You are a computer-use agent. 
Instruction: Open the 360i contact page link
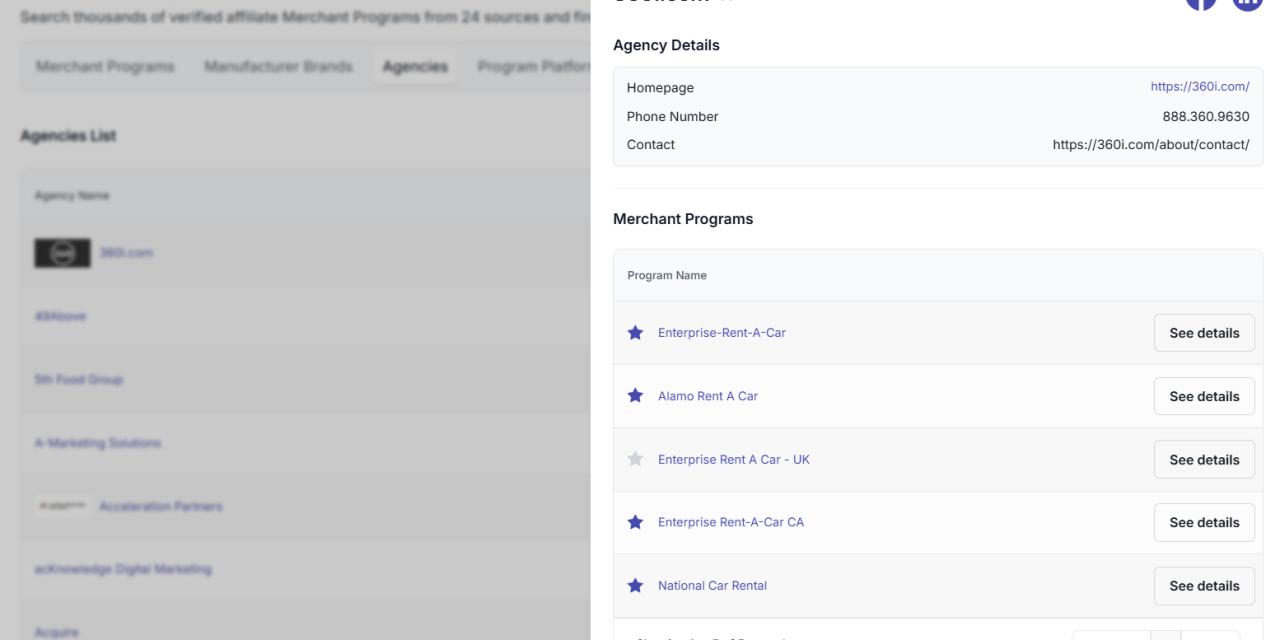point(1151,144)
